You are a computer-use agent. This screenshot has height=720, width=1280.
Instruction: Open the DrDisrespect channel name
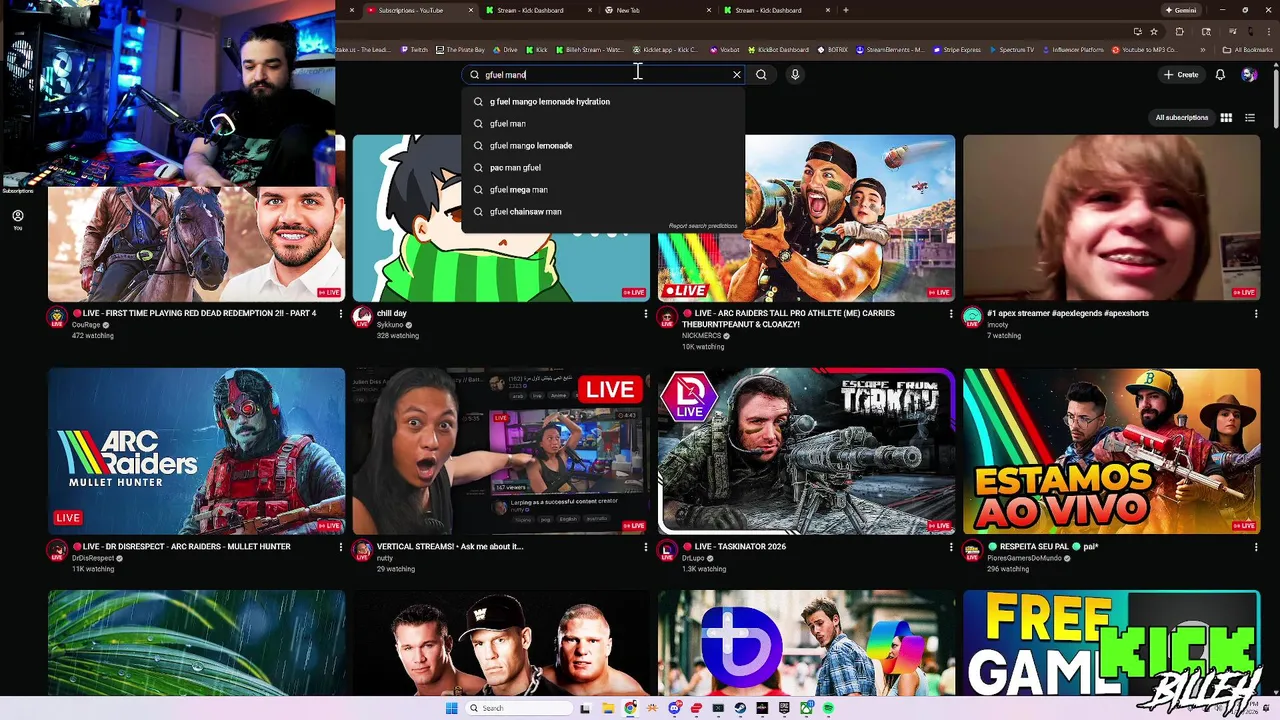pyautogui.click(x=93, y=559)
